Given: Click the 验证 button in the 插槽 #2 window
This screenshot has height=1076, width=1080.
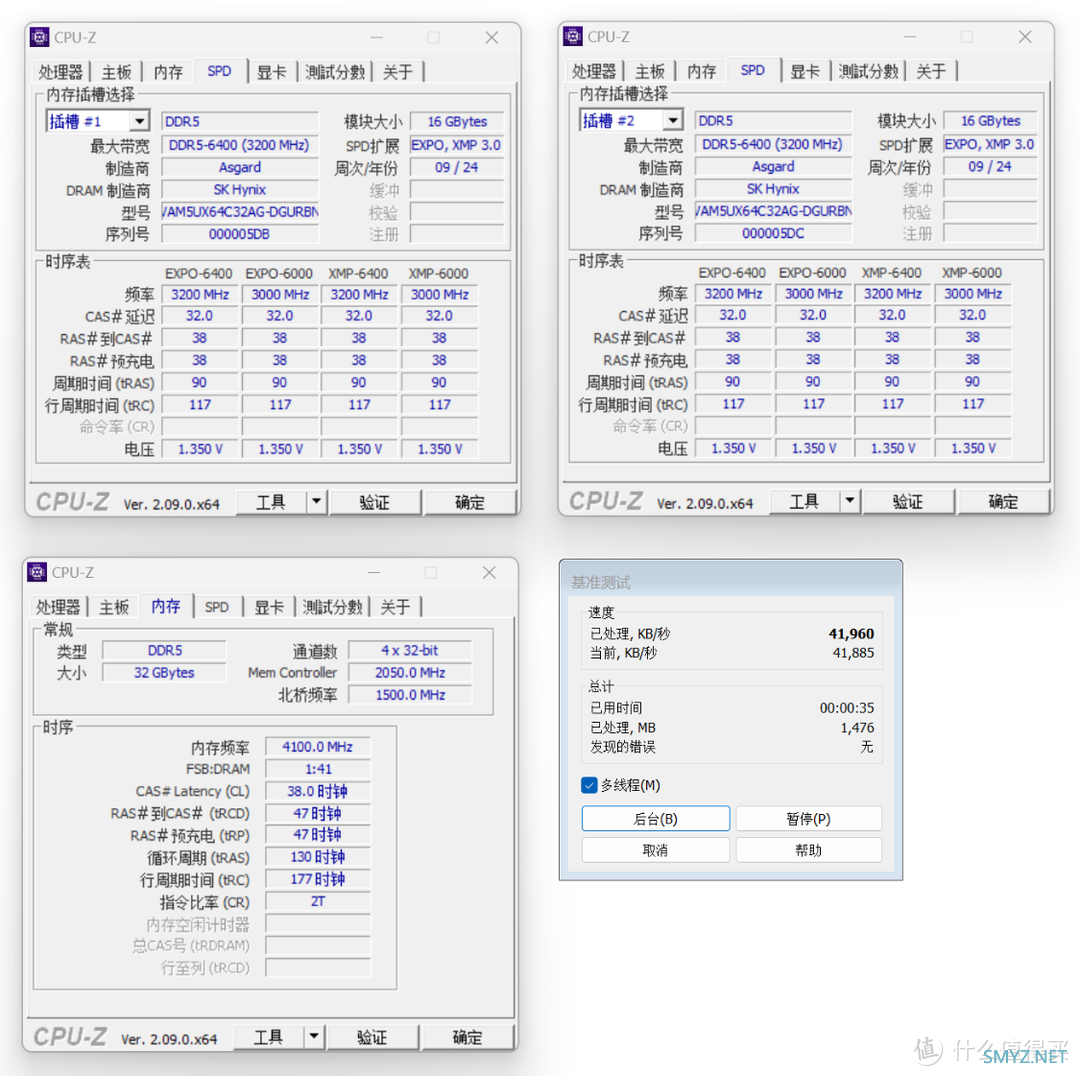Looking at the screenshot, I should [908, 501].
